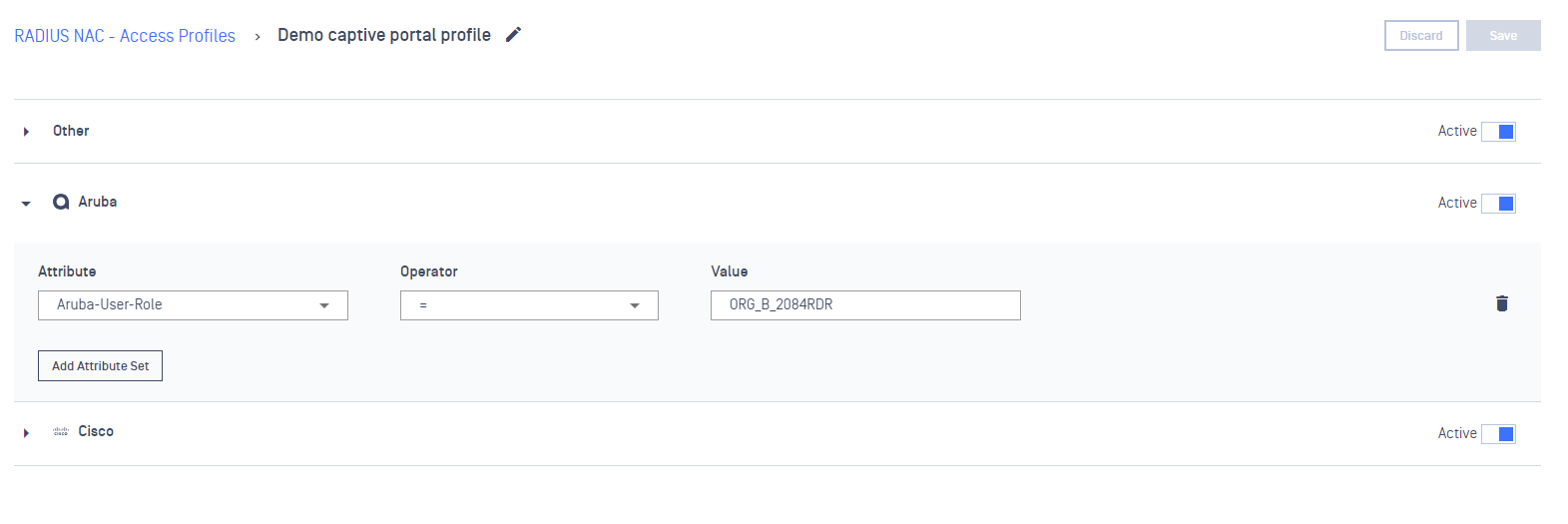Open the Operator dropdown
The height and width of the screenshot is (524, 1568).
529,305
